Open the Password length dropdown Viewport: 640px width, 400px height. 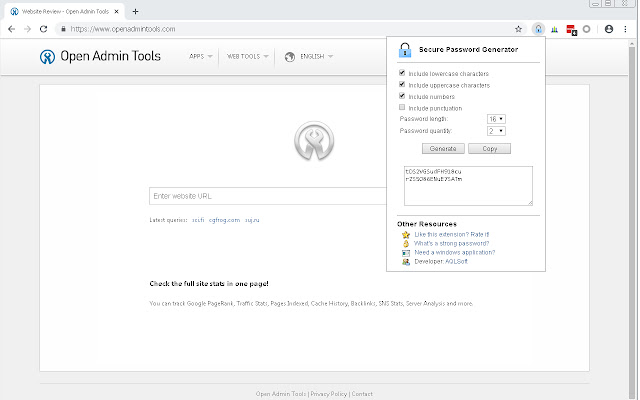[496, 119]
